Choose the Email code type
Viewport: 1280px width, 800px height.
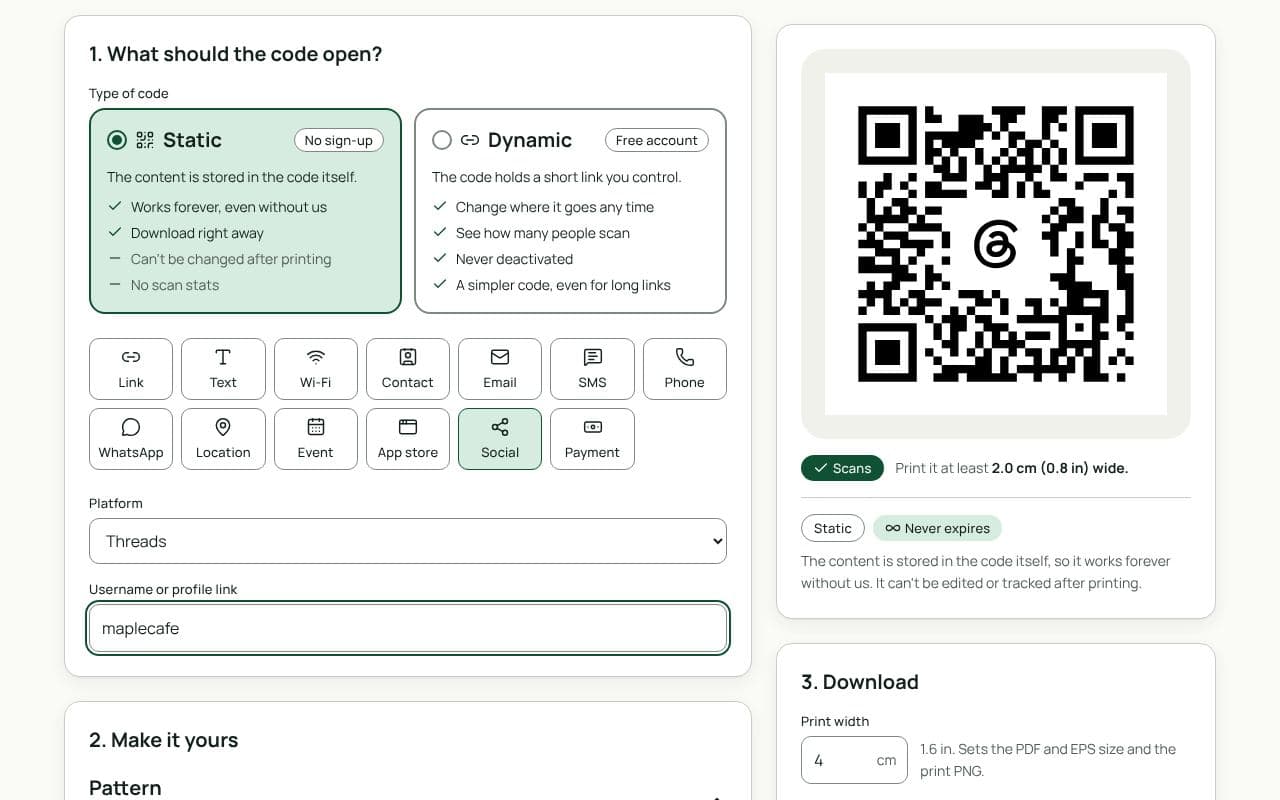click(x=500, y=369)
